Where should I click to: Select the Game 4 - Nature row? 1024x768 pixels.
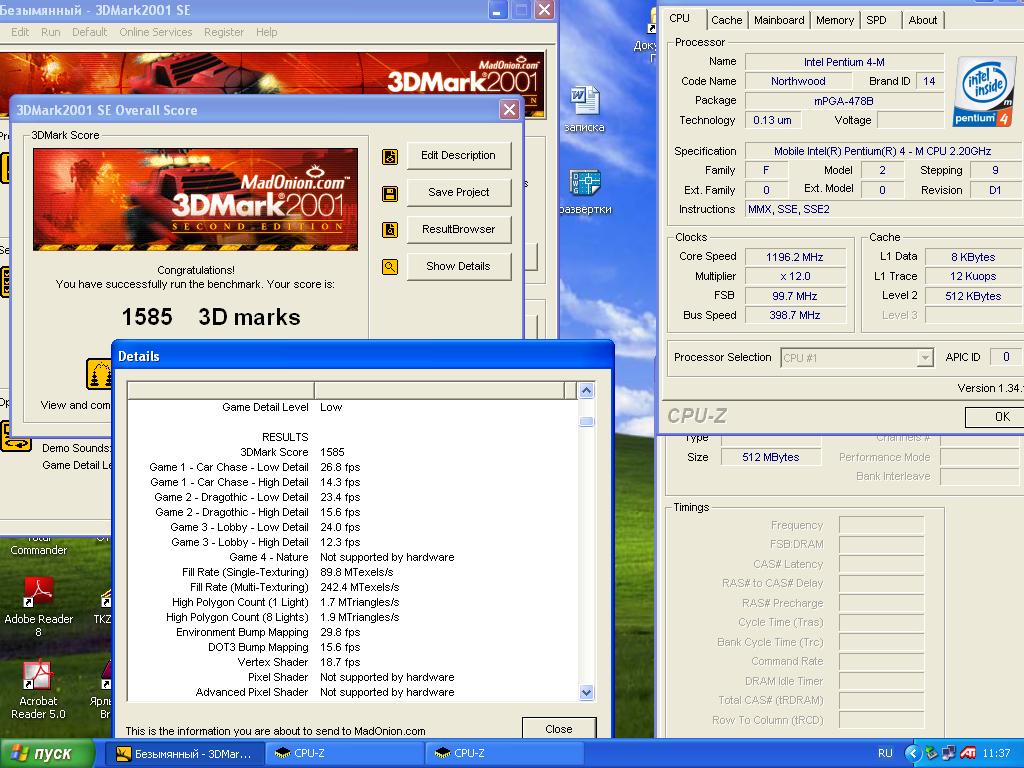(x=353, y=557)
